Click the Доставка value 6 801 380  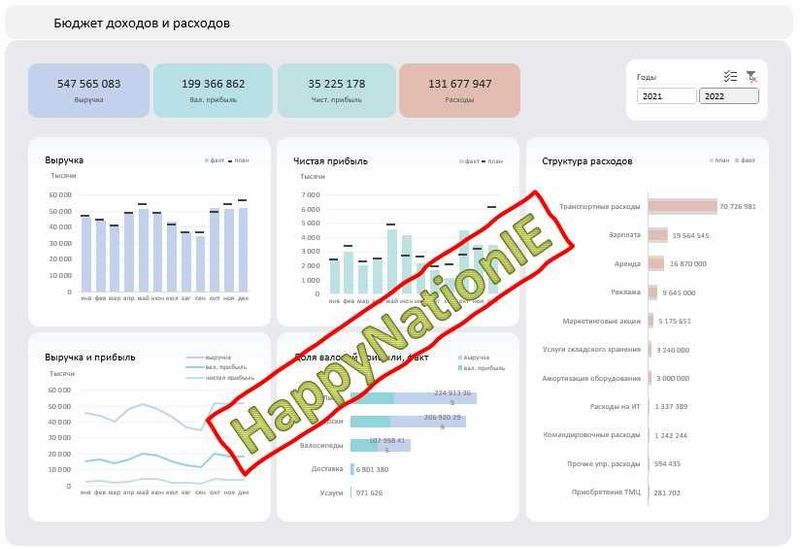pos(372,469)
